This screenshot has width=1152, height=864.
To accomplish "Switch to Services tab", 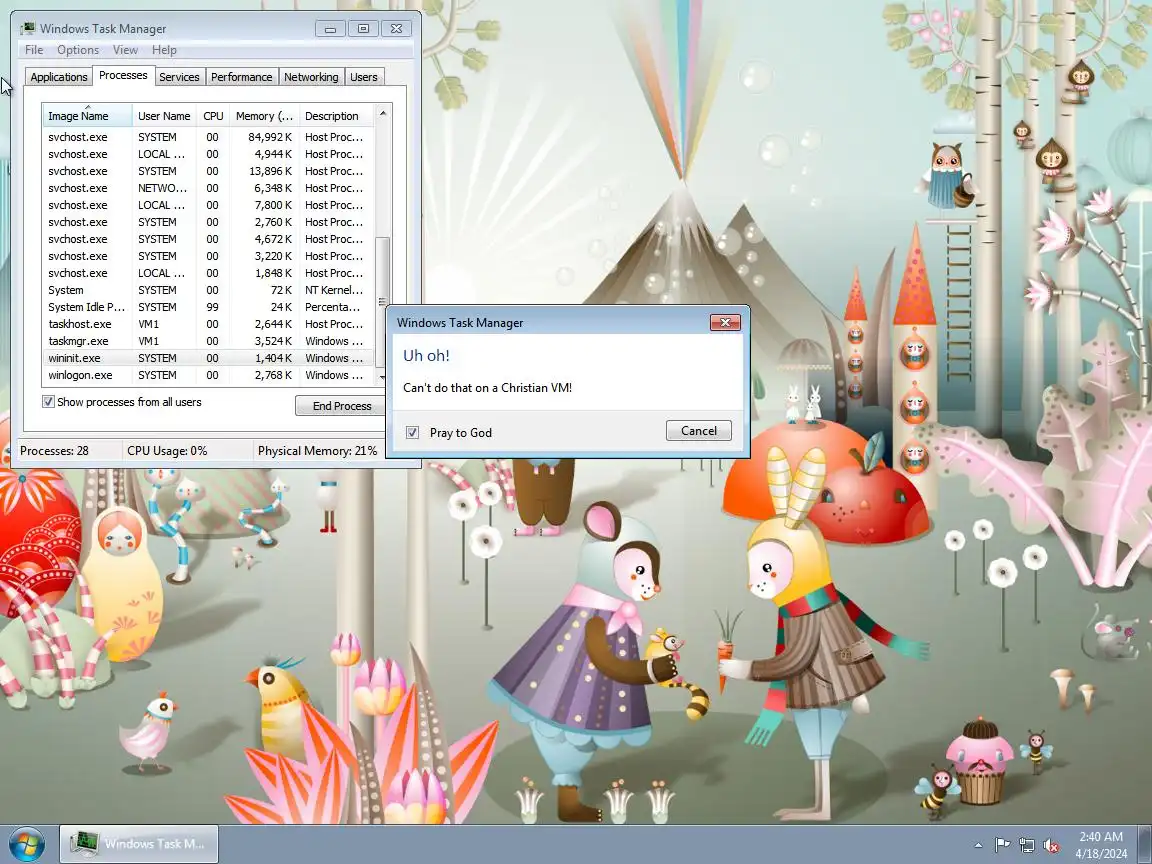I will (179, 77).
